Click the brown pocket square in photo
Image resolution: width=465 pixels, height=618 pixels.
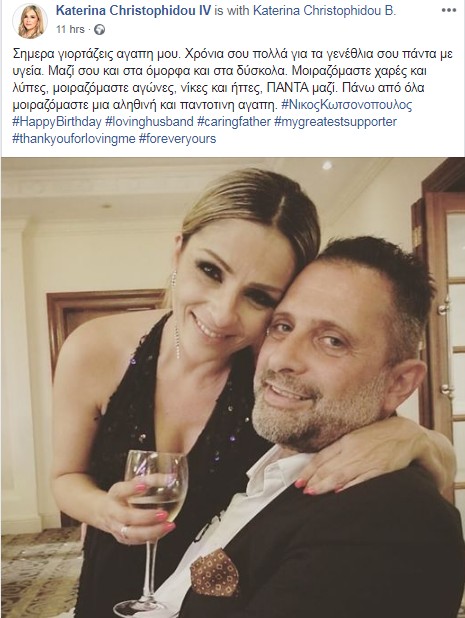215,572
